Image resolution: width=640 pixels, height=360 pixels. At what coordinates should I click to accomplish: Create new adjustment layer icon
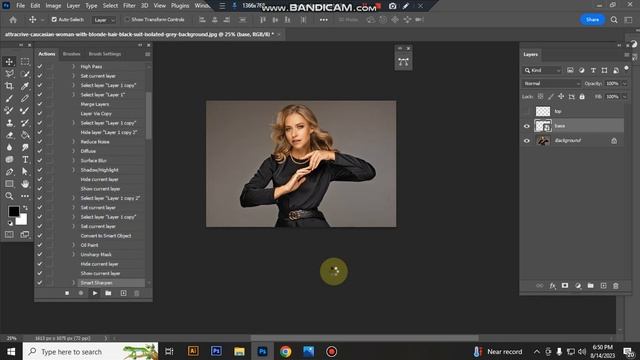tap(578, 286)
